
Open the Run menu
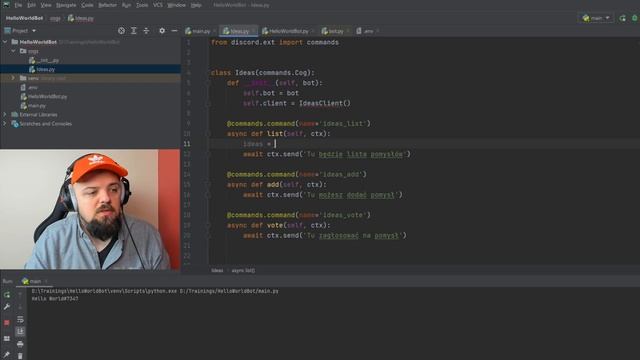coord(127,5)
